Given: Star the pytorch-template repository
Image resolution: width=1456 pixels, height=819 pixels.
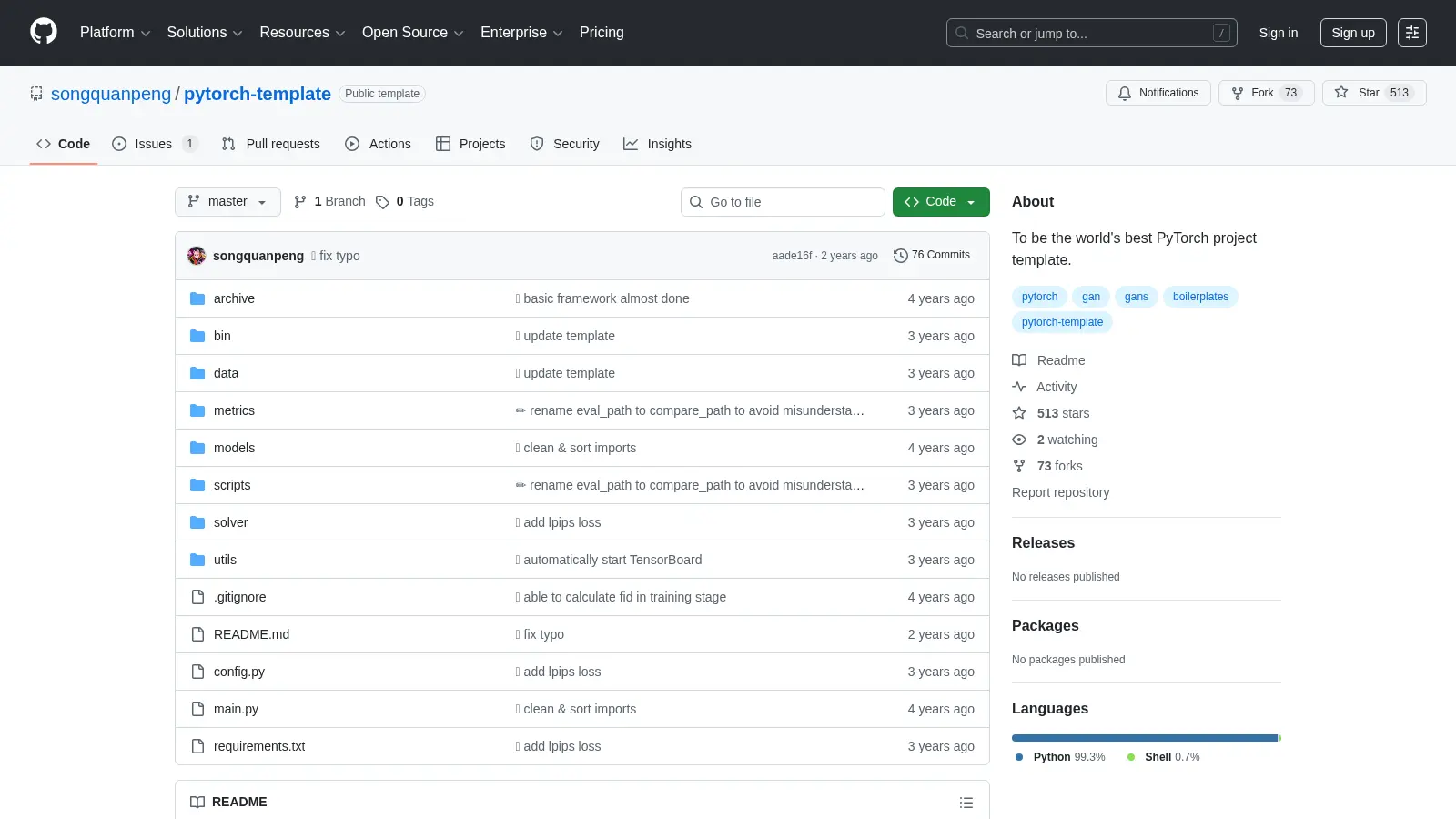Looking at the screenshot, I should [x=1374, y=93].
